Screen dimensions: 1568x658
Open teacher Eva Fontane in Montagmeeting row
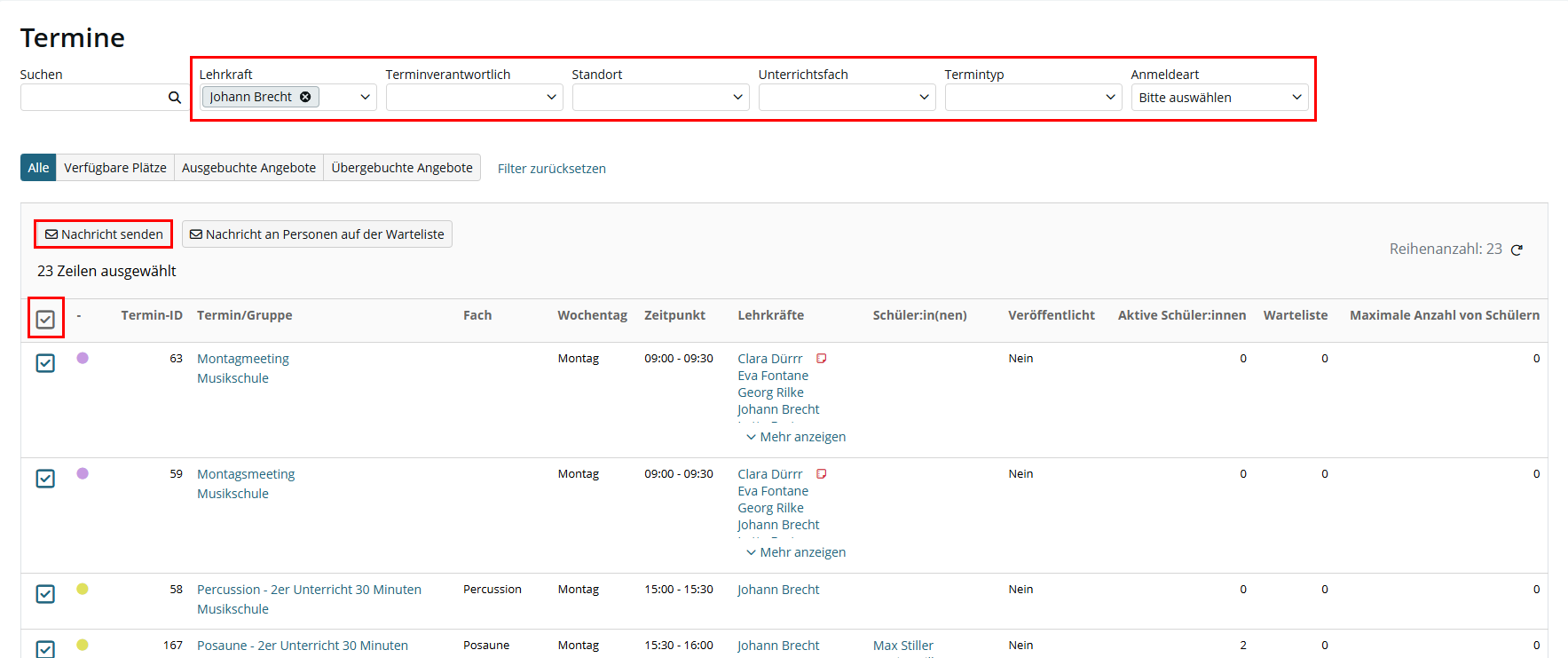click(773, 376)
